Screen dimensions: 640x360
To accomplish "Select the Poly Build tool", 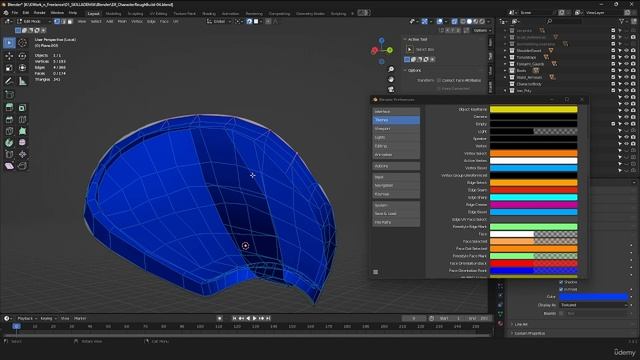I will pyautogui.click(x=22, y=131).
